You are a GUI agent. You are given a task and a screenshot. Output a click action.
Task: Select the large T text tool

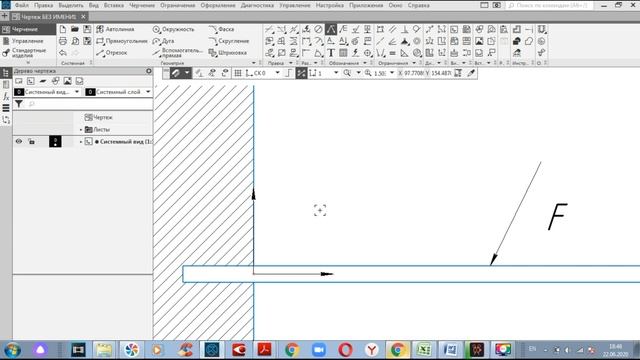click(x=331, y=53)
